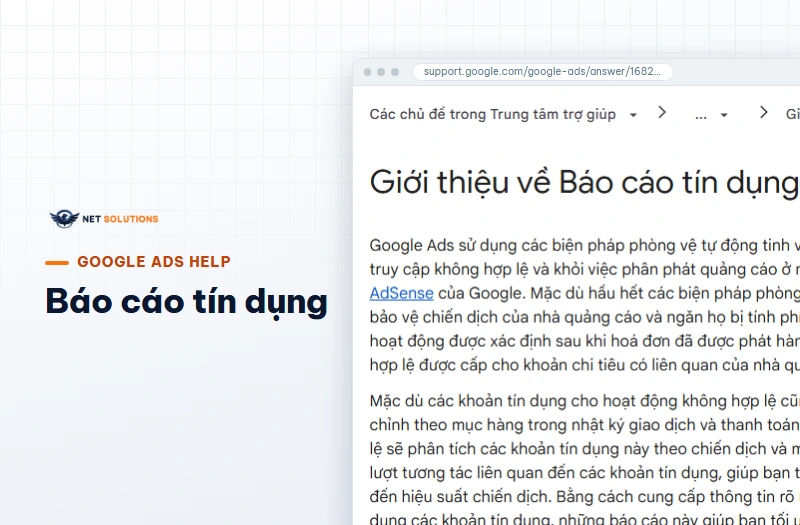The width and height of the screenshot is (800, 525).
Task: Click the second breadcrumb chevron arrow
Action: pos(763,112)
